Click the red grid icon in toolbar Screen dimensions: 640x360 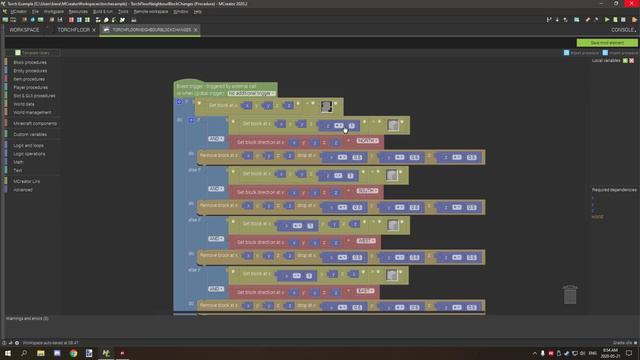coord(71,20)
